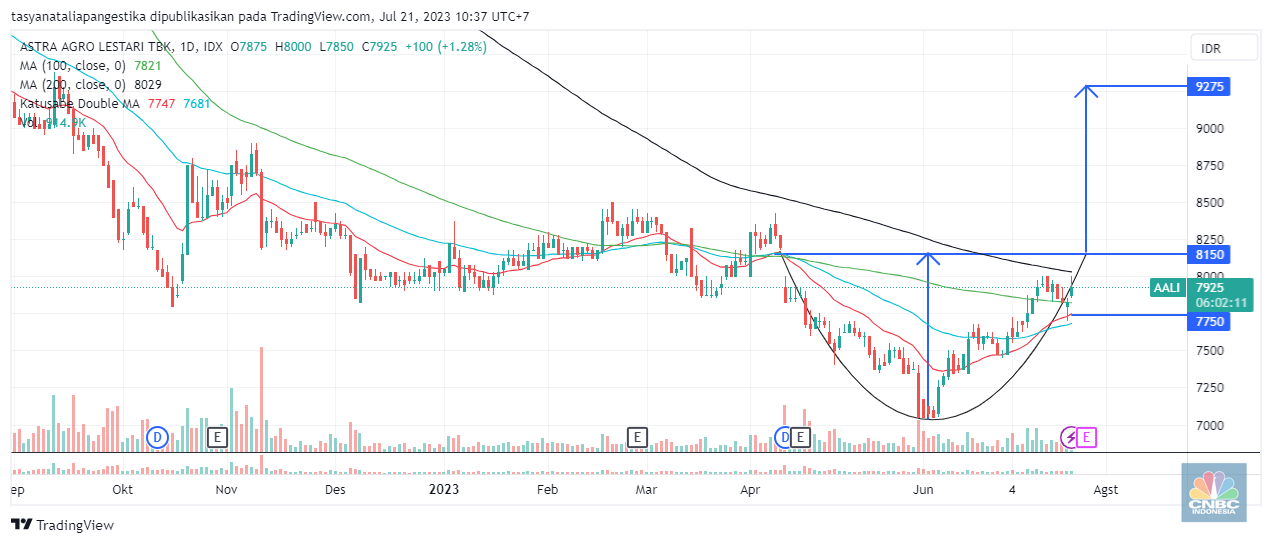Click the Okt label on time axis
Viewport: 1272px width, 544px height.
click(123, 490)
